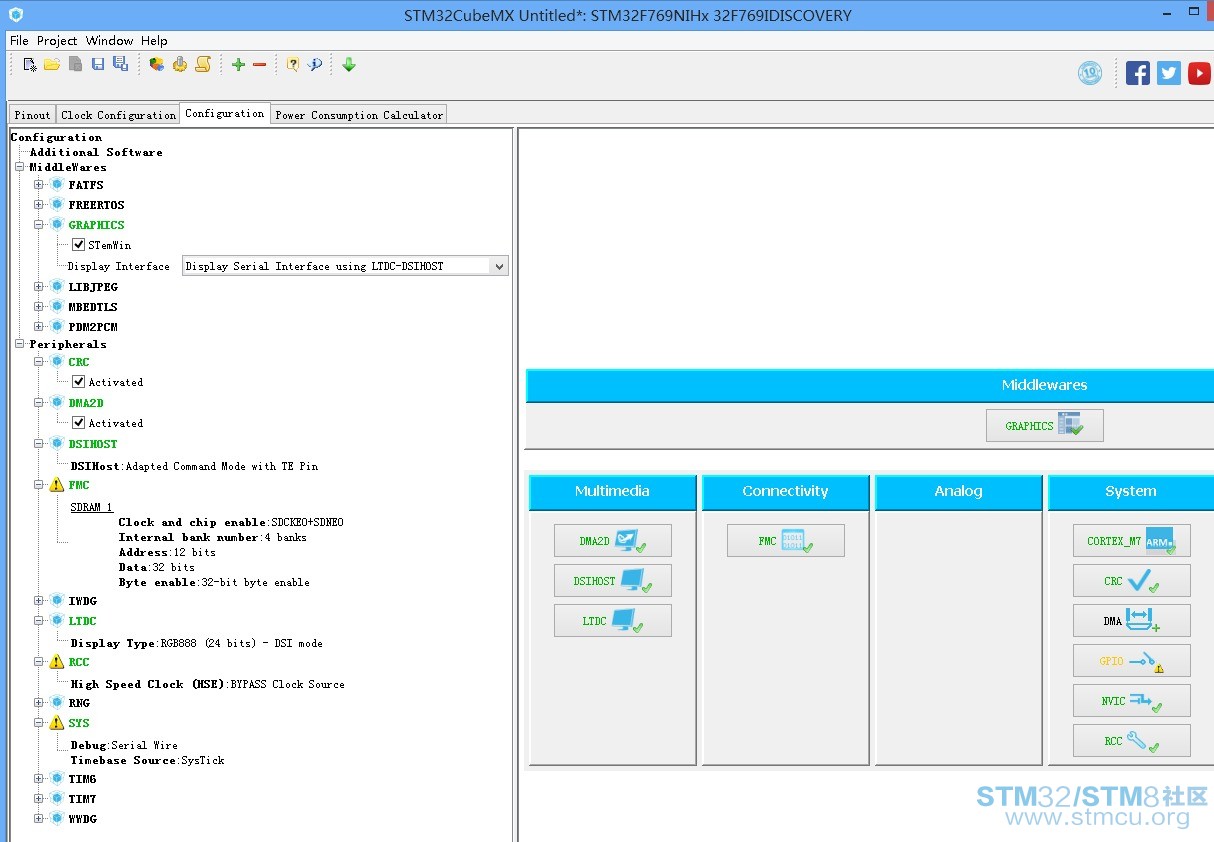Click the 10-year anniversary badge icon
Viewport: 1214px width, 842px height.
point(1090,73)
